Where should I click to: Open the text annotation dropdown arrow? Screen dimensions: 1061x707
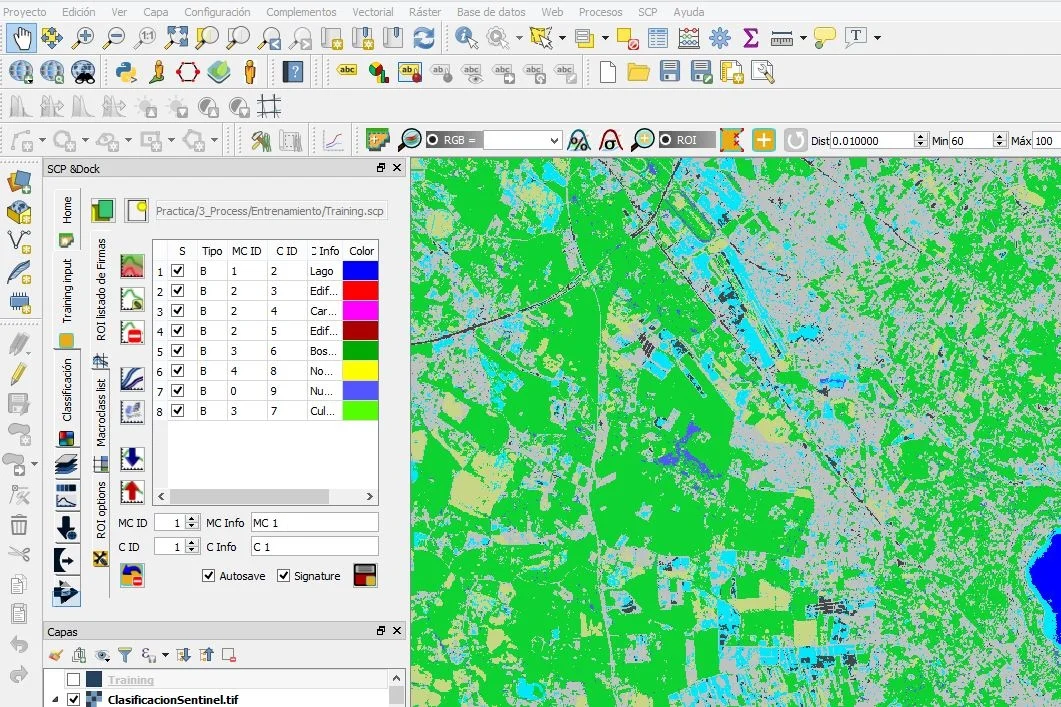coord(878,38)
